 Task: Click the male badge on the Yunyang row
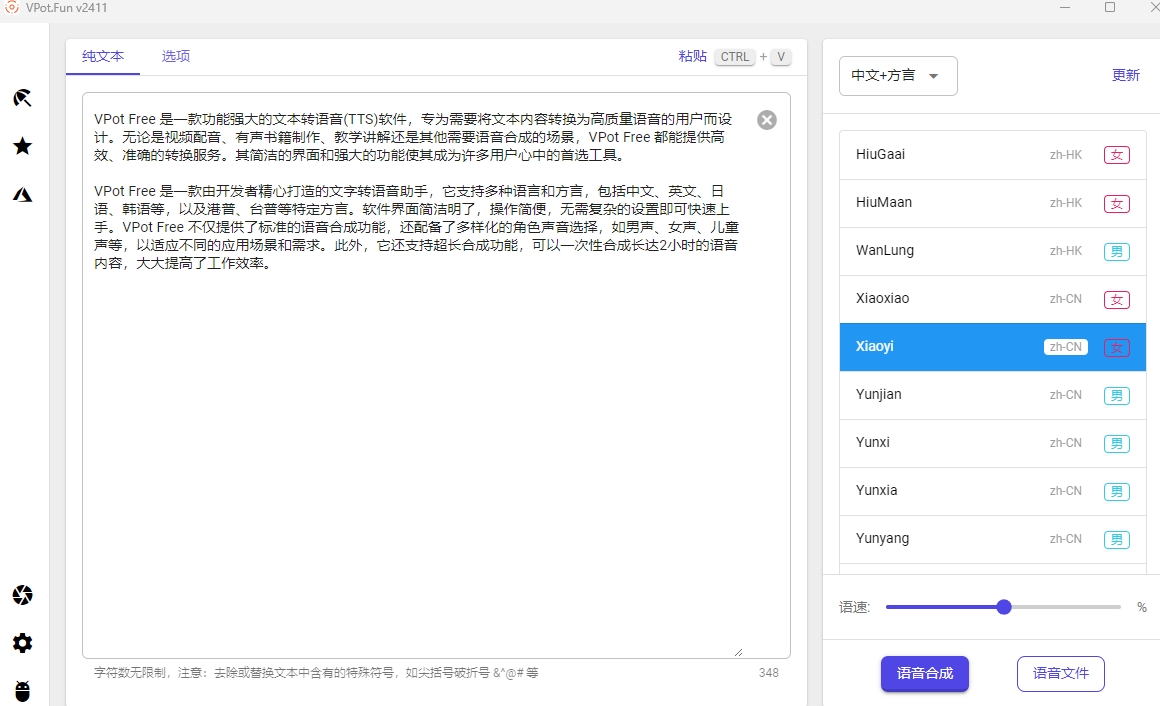[x=1116, y=539]
